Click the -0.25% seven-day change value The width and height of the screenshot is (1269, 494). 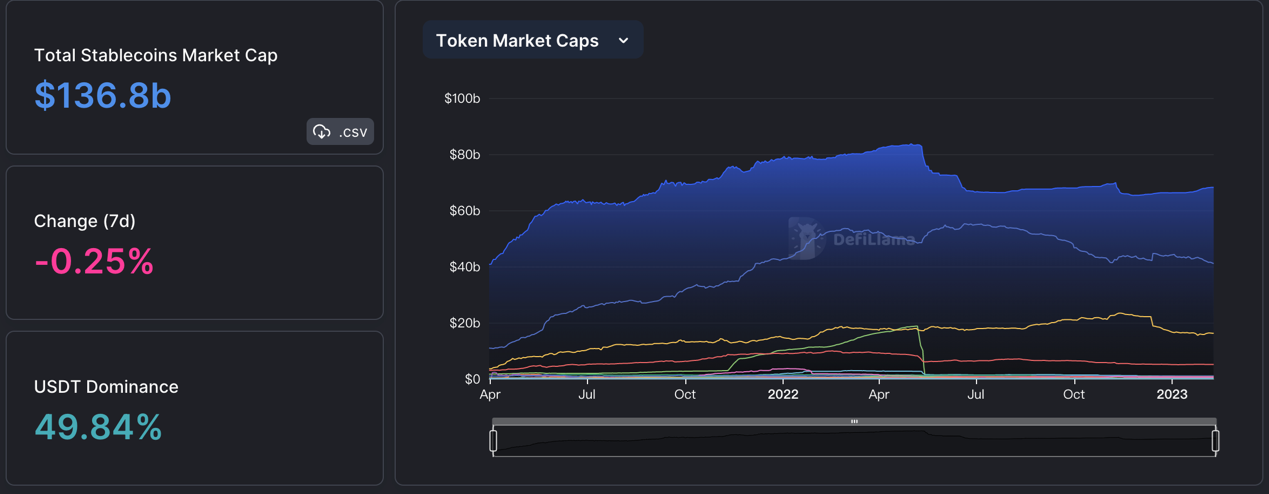click(x=94, y=261)
